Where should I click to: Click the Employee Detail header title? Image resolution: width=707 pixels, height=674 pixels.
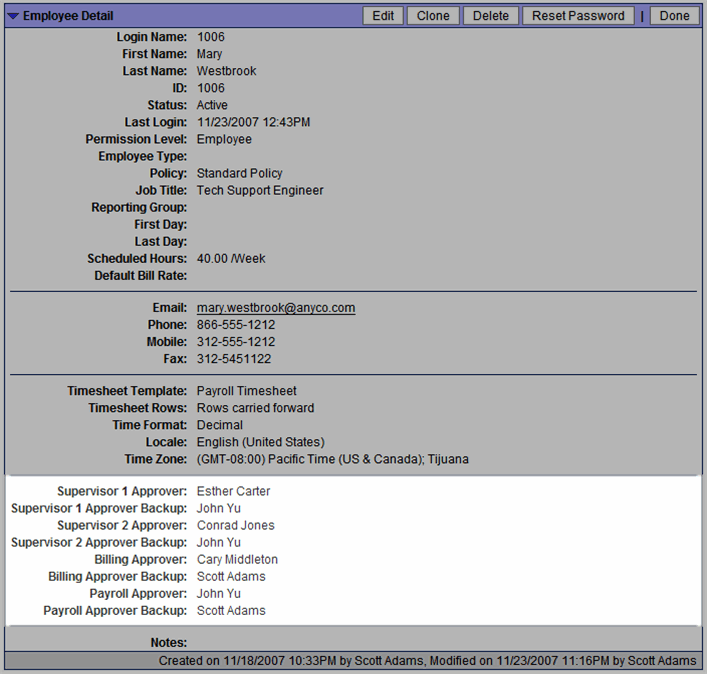pos(68,16)
